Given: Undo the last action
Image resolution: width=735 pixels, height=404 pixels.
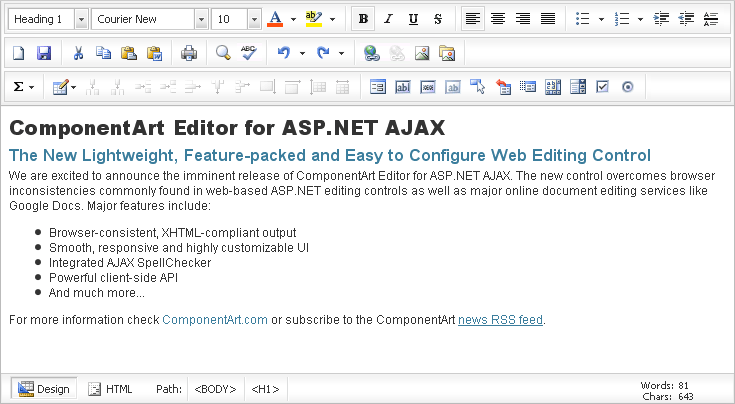Looking at the screenshot, I should 284,53.
